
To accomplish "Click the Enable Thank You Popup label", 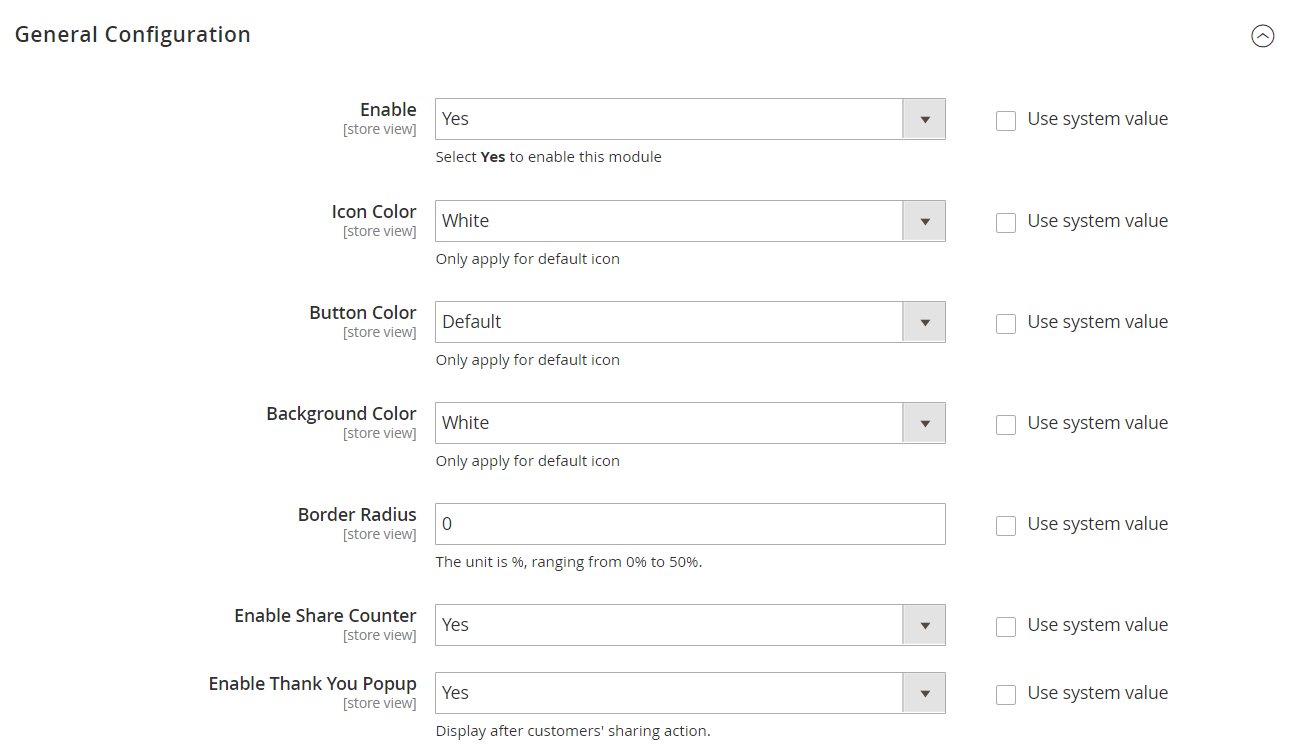I will (x=312, y=684).
